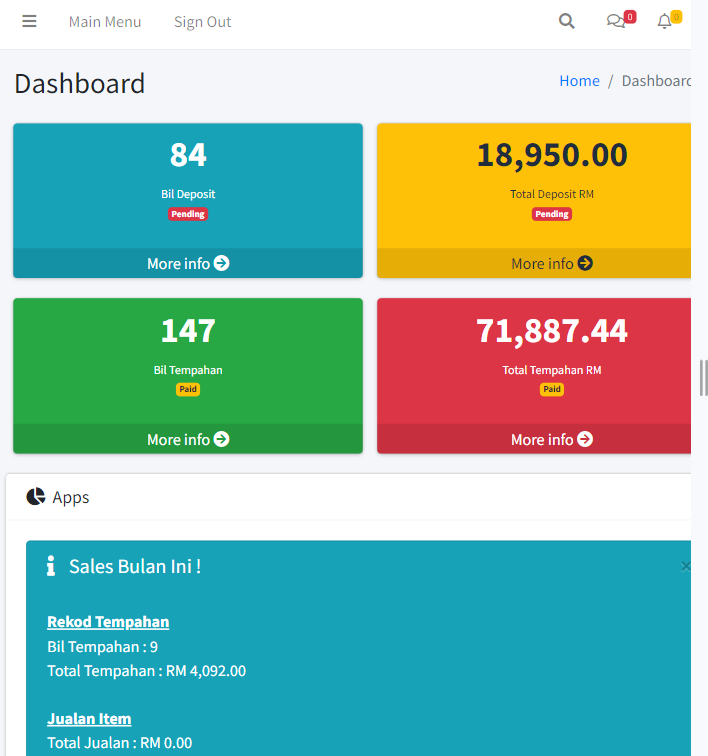Image resolution: width=708 pixels, height=756 pixels.
Task: Click arrow icon on Bil Deposit card
Action: pos(222,263)
